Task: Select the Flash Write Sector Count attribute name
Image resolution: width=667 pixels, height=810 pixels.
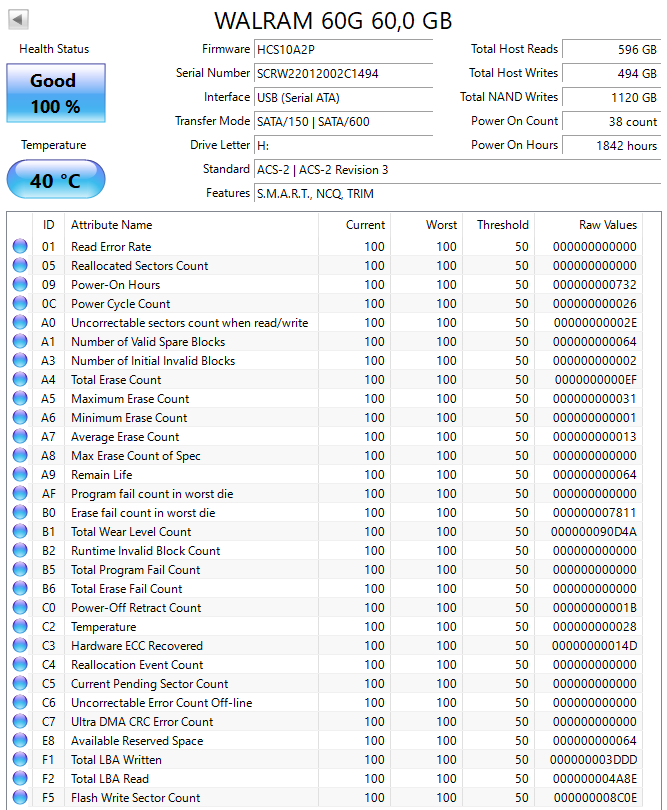Action: (135, 798)
